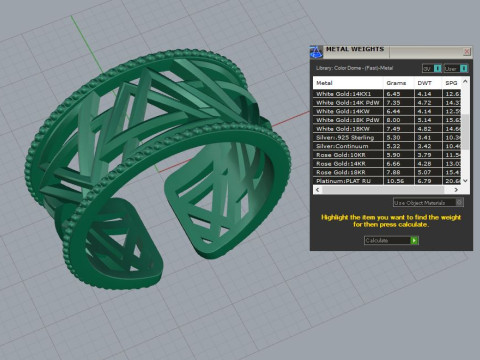Image resolution: width=480 pixels, height=360 pixels.
Task: Click the table scroll-right arrow
Action: [456, 190]
